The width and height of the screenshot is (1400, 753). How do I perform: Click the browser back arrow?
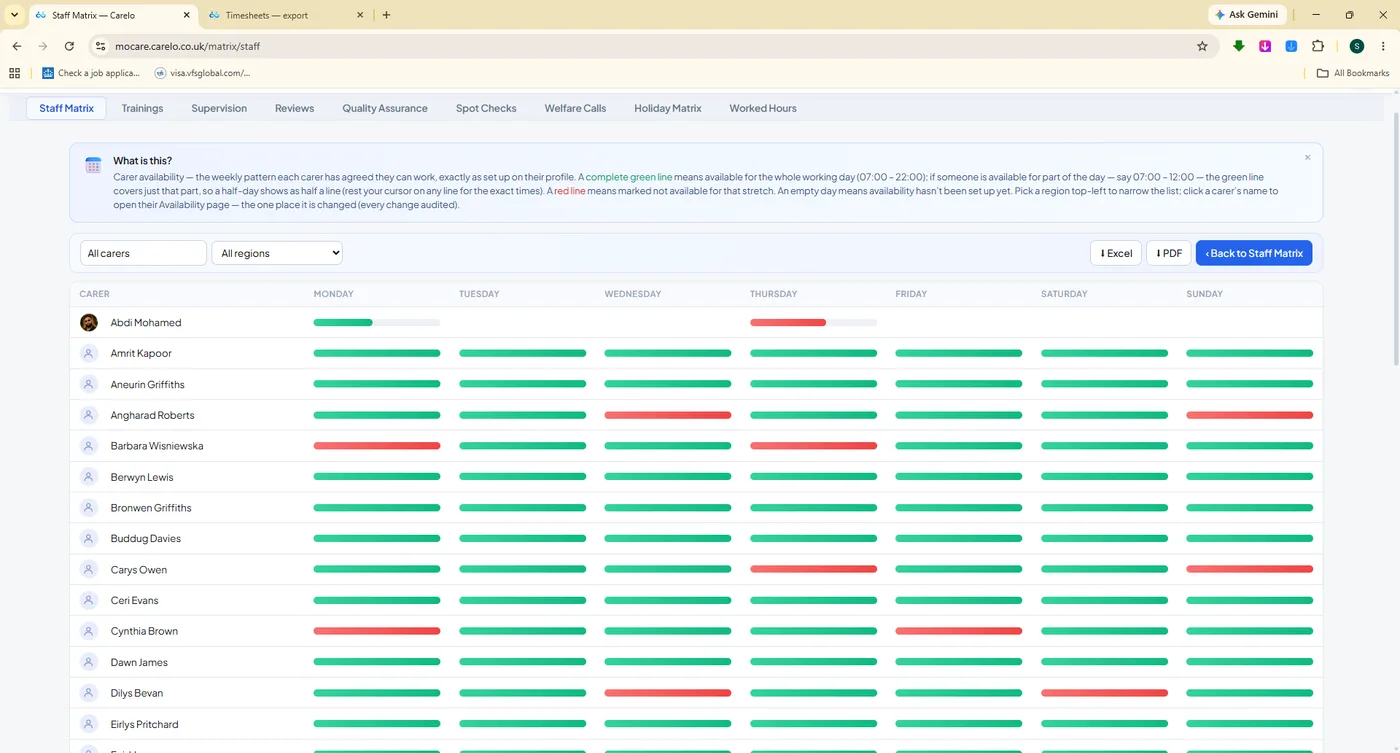click(17, 46)
